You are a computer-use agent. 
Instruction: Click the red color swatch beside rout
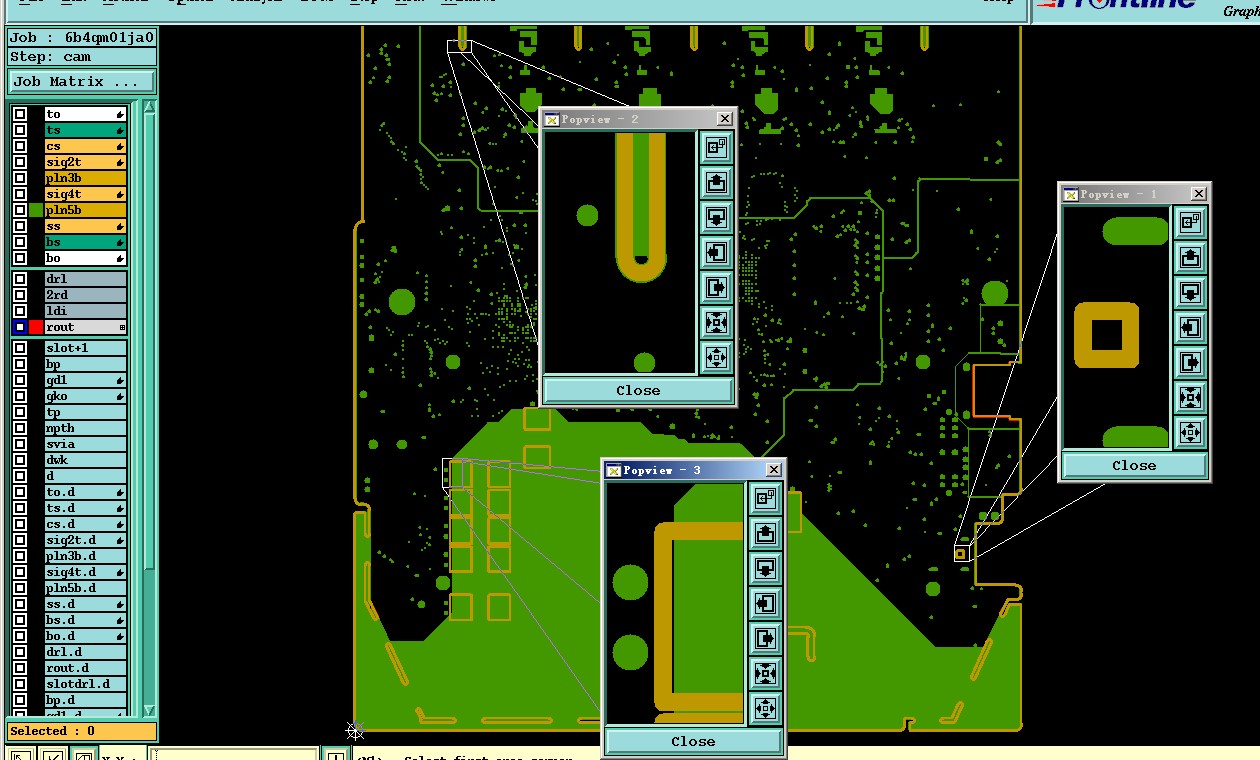[36, 327]
